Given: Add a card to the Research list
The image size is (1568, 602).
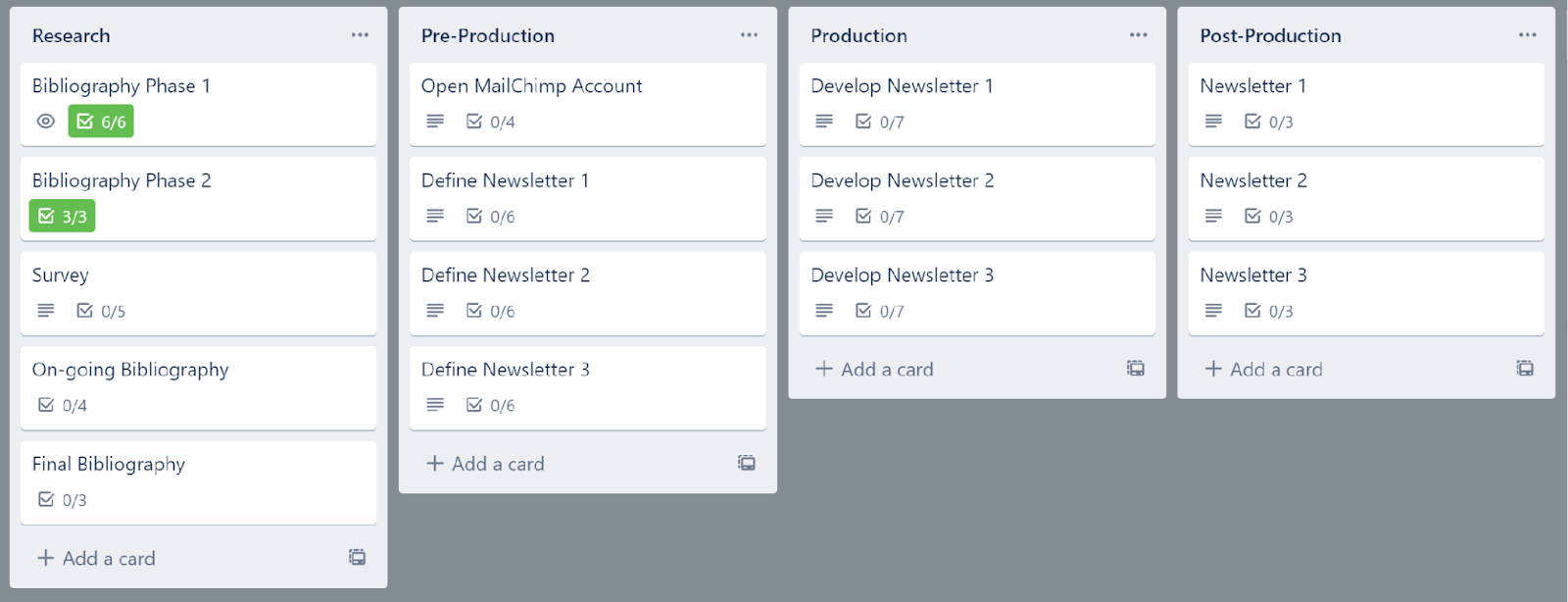Looking at the screenshot, I should tap(97, 558).
